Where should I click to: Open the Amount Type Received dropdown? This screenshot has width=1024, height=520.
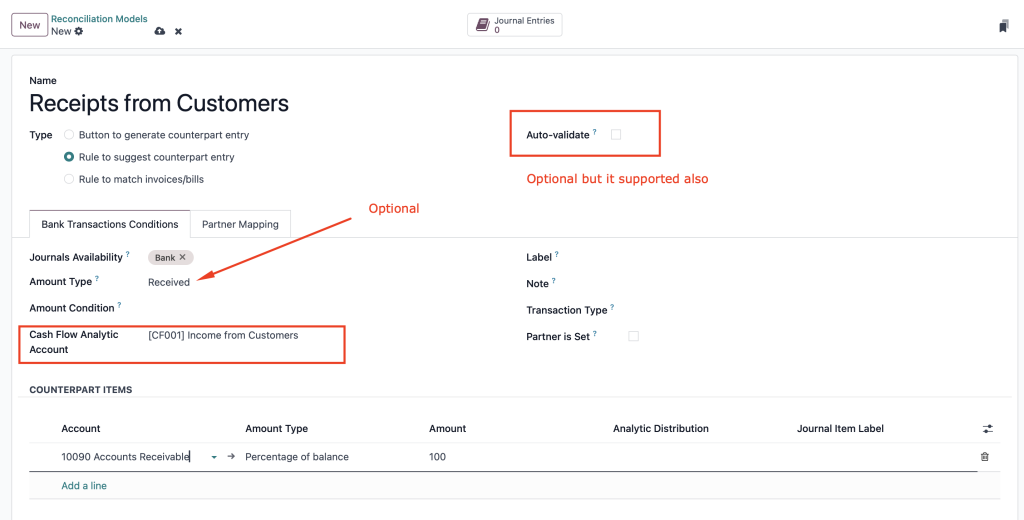[168, 282]
